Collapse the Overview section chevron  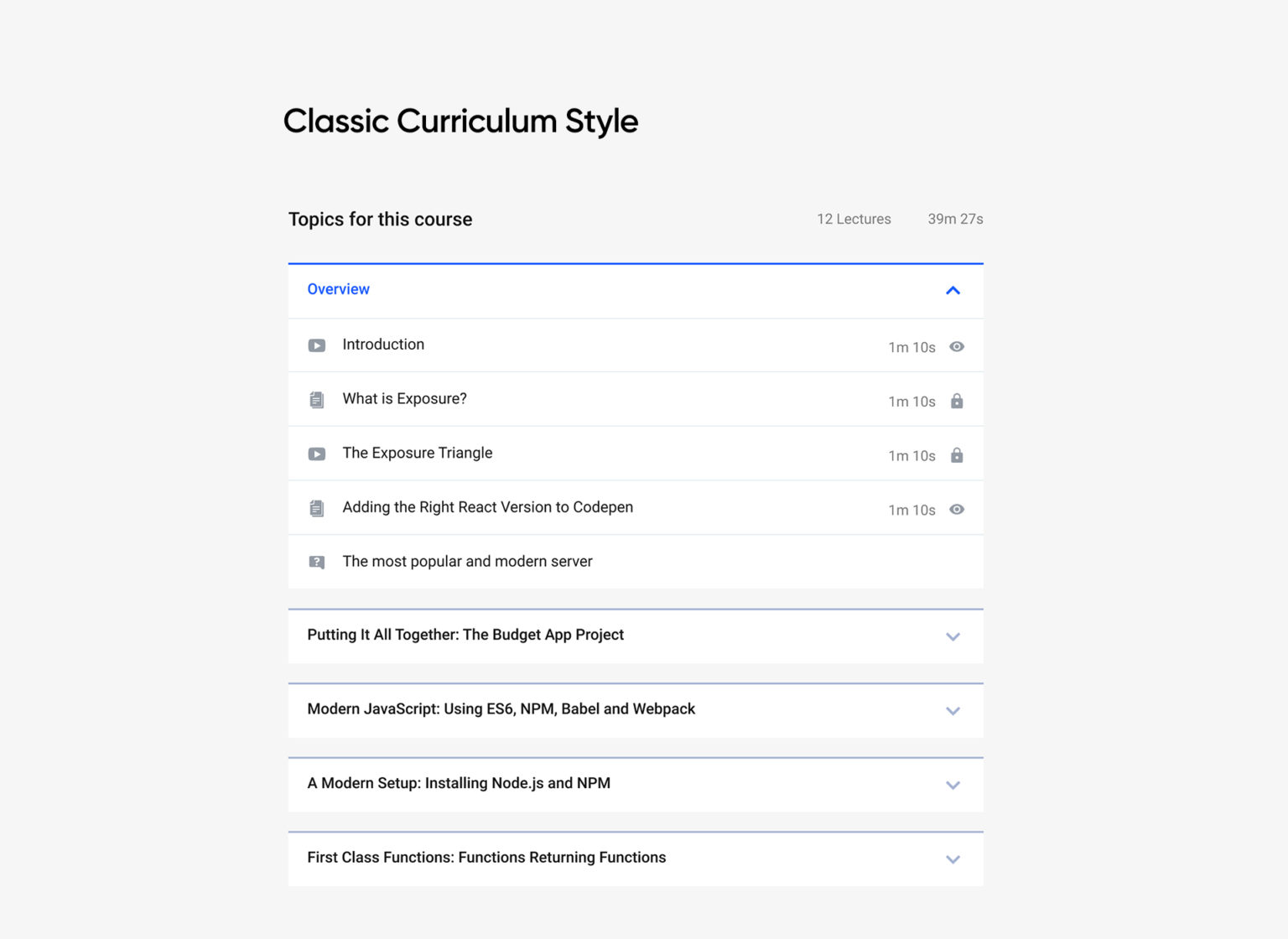pyautogui.click(x=953, y=290)
